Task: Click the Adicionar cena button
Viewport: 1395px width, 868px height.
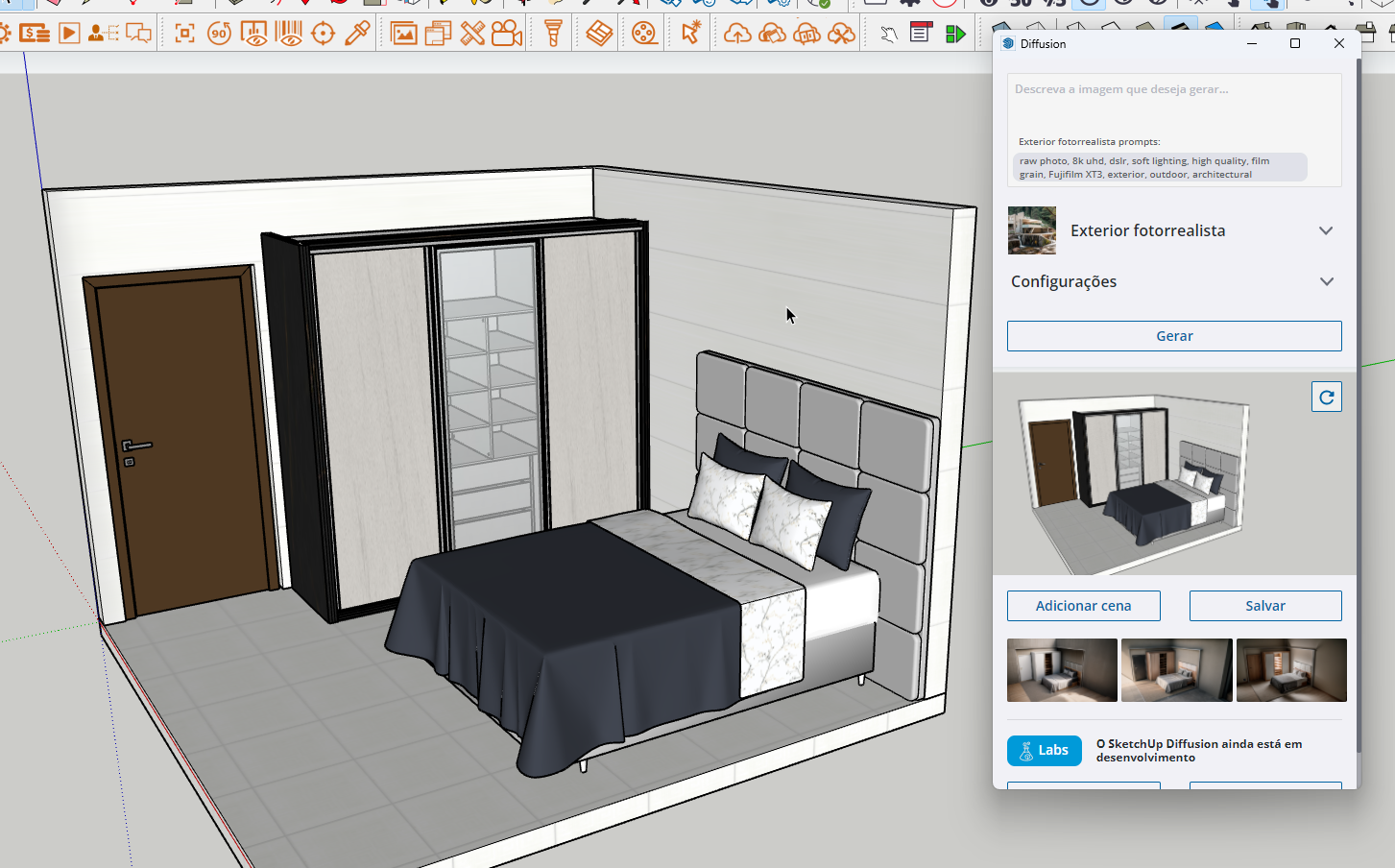Action: point(1083,606)
